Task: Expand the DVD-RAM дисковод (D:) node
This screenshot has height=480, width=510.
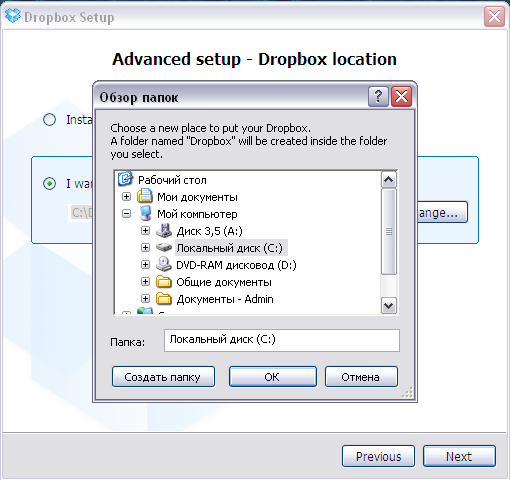Action: (145, 265)
